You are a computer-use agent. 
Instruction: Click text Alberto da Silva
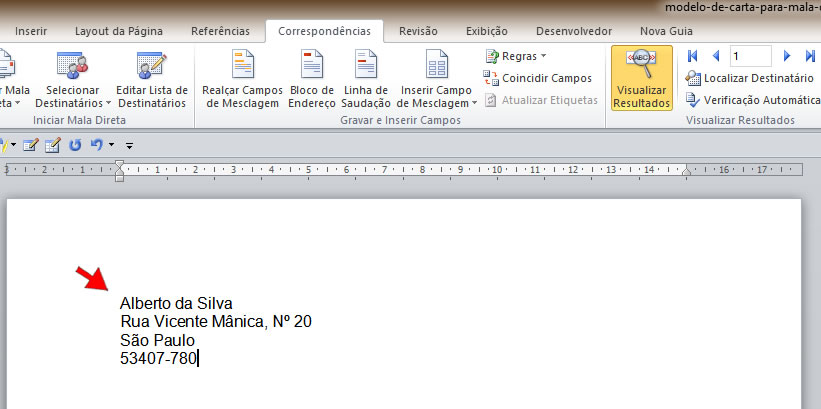point(176,303)
